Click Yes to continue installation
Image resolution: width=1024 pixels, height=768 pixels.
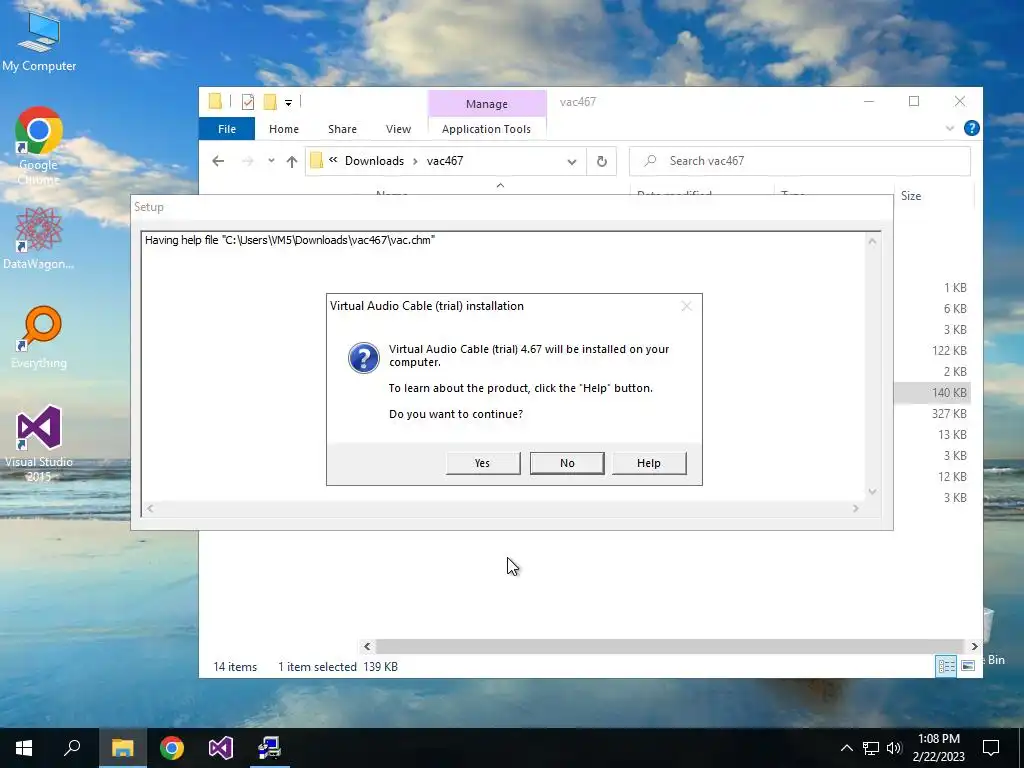point(483,463)
